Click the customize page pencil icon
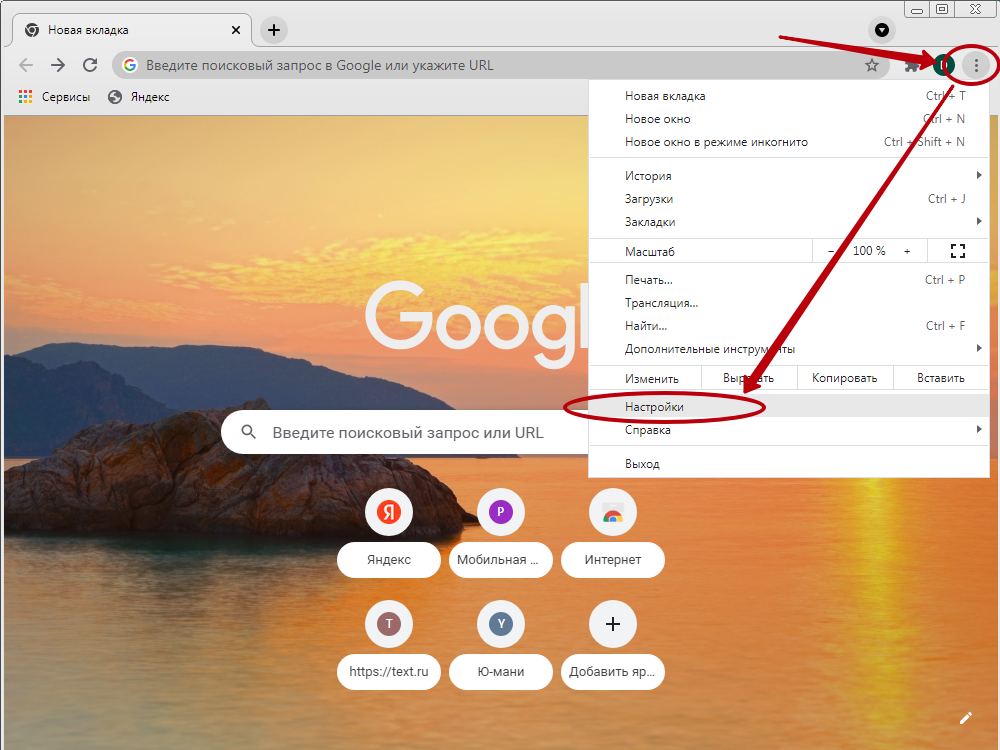The width and height of the screenshot is (1000, 750). pyautogui.click(x=965, y=717)
